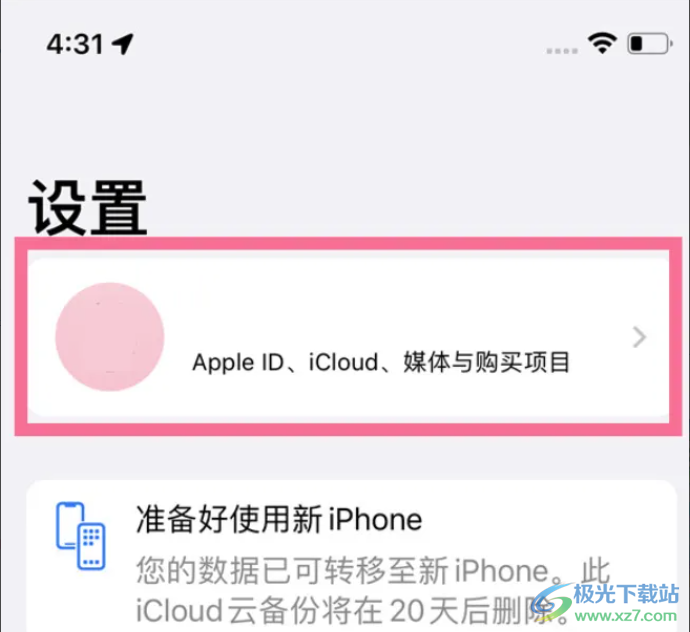The height and width of the screenshot is (632, 690).
Task: Tap the keypad phone in the transfer icon
Action: coord(91,546)
